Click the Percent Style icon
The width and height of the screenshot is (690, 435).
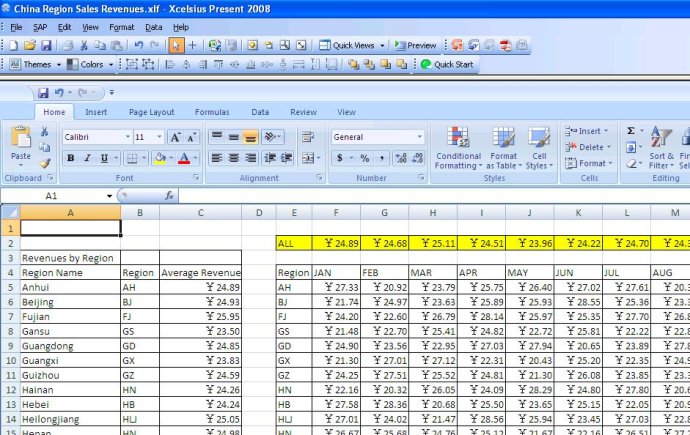pos(365,158)
